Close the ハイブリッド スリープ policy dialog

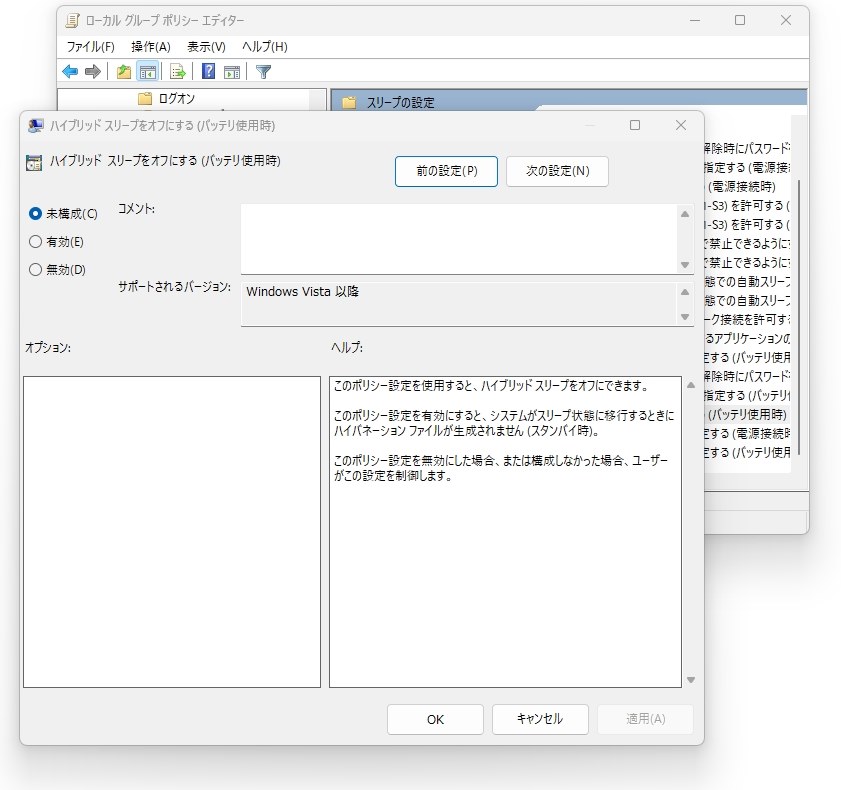click(681, 125)
